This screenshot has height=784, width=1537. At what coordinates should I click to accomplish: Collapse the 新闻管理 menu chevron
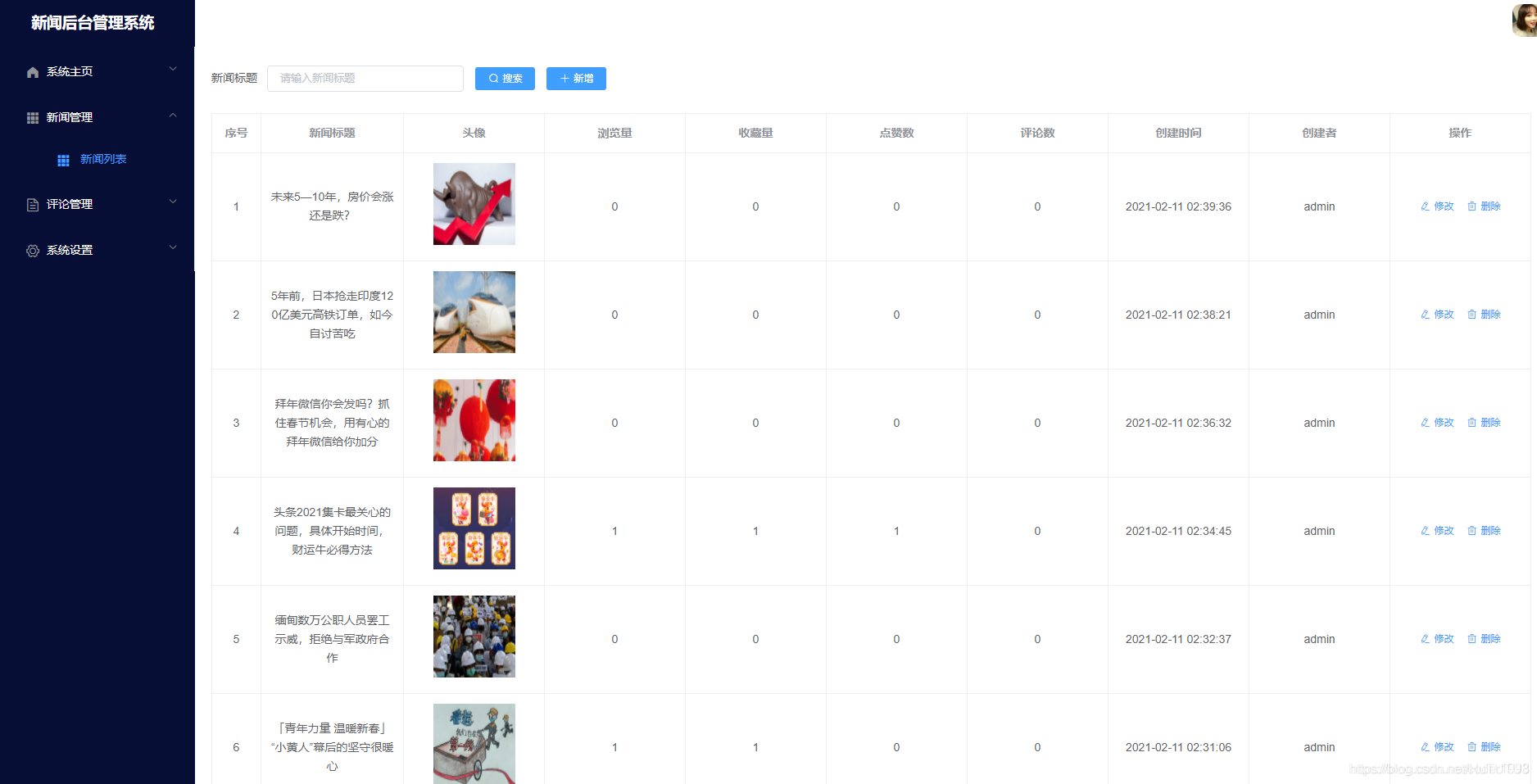173,116
